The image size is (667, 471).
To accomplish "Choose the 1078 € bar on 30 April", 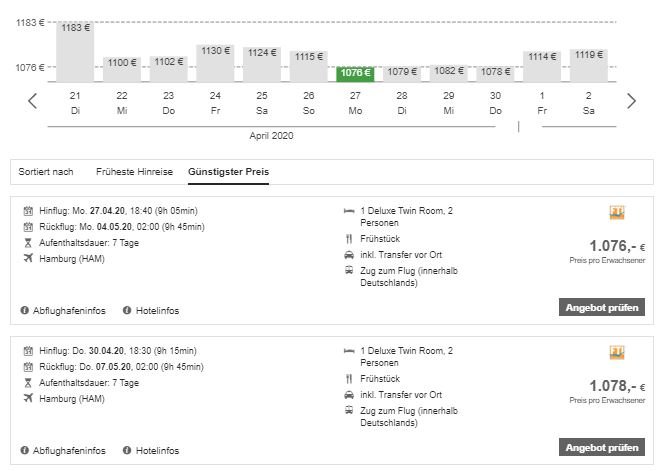I will tap(495, 72).
